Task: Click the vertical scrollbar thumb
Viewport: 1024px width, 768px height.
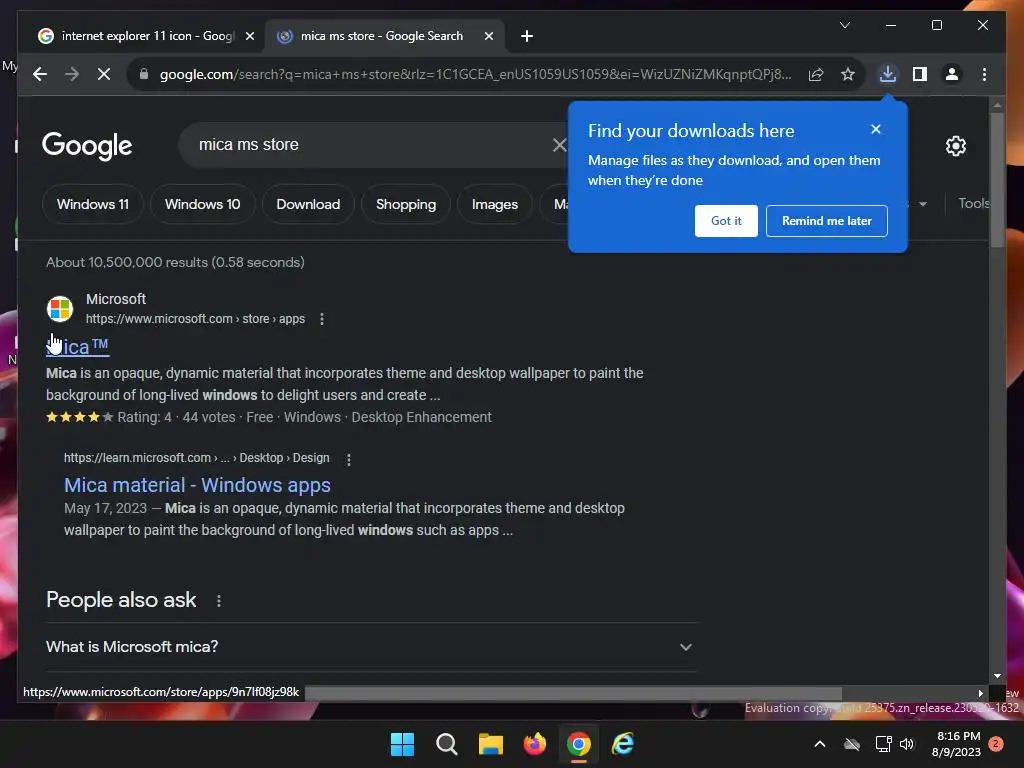Action: click(997, 180)
